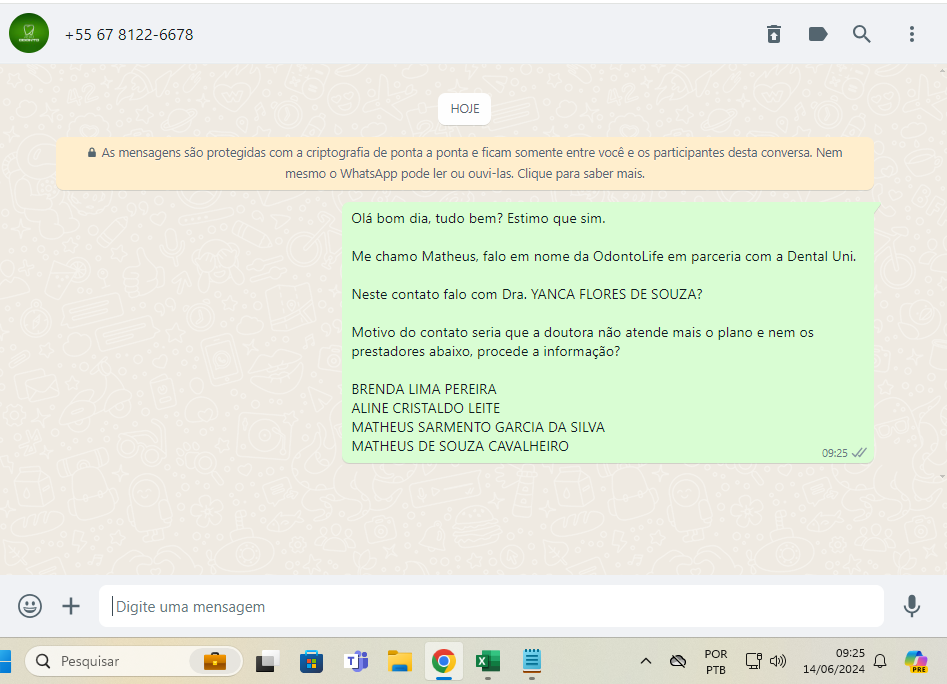Switch to Excel on the taskbar

tap(487, 662)
